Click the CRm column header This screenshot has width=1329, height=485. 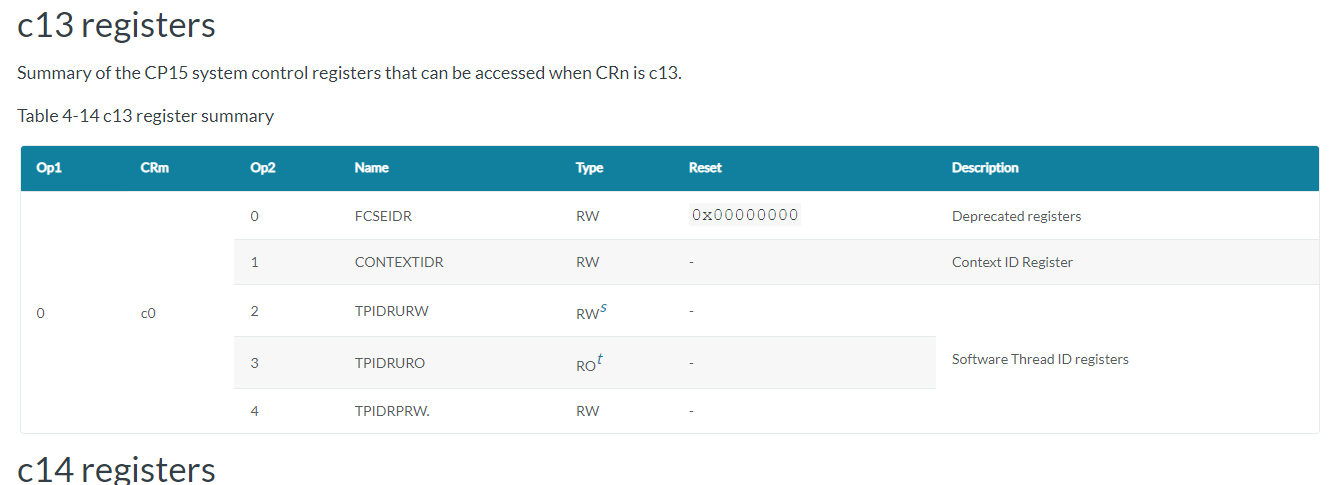[155, 168]
